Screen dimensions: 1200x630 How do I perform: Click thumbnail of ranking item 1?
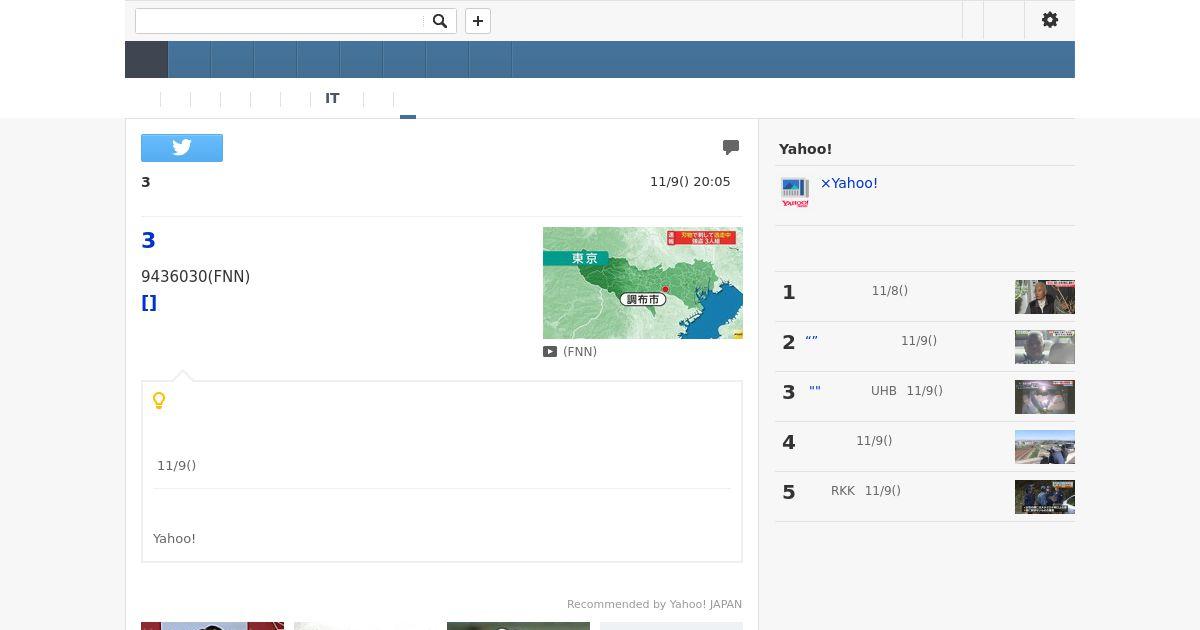1045,297
